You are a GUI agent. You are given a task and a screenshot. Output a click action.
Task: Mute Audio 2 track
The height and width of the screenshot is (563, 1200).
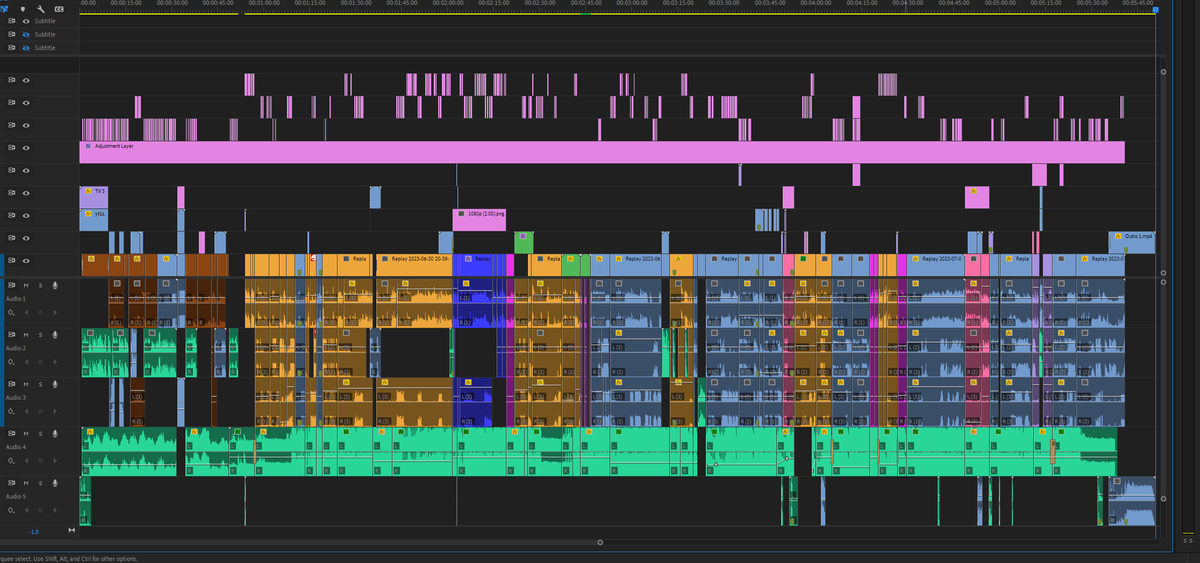pos(27,335)
